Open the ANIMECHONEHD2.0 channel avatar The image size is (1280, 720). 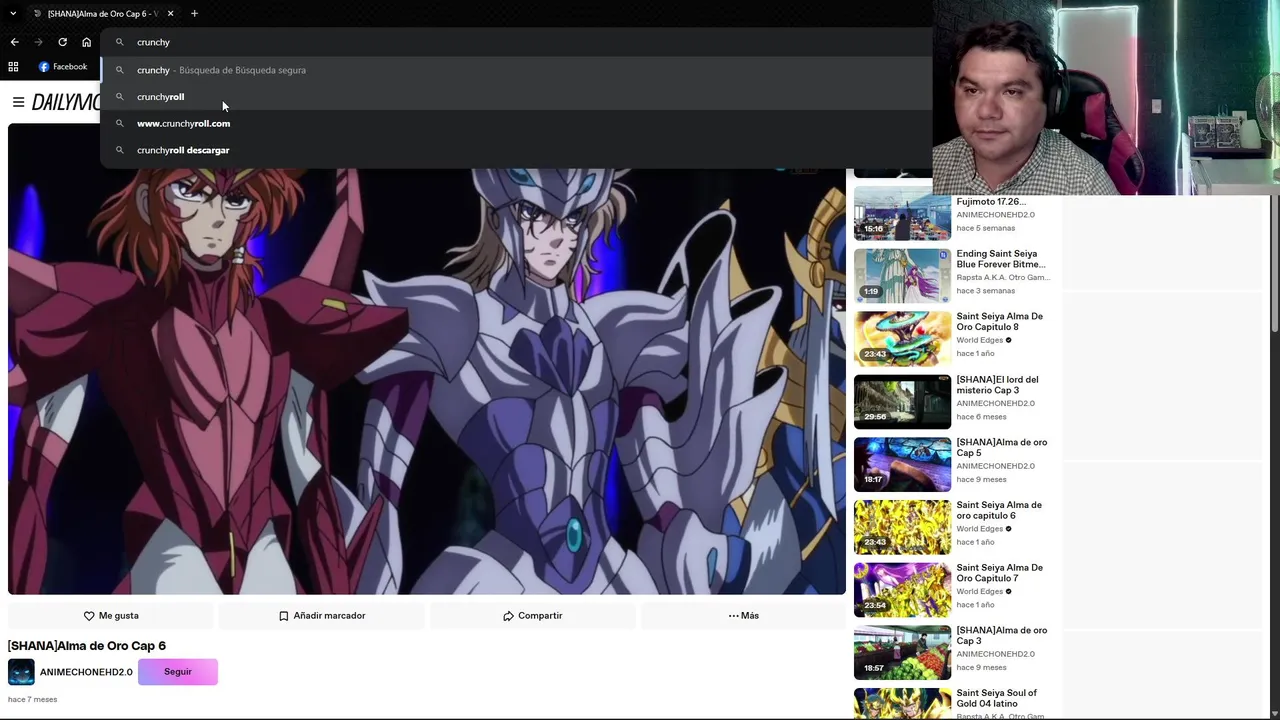click(x=21, y=672)
